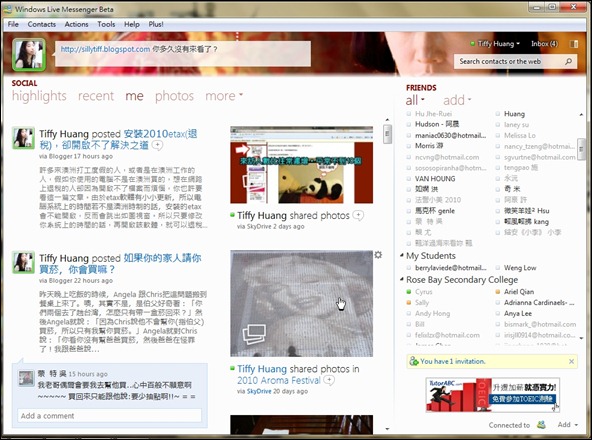Viewport: 592px width, 440px height.
Task: Open the Help menu
Action: [x=132, y=24]
